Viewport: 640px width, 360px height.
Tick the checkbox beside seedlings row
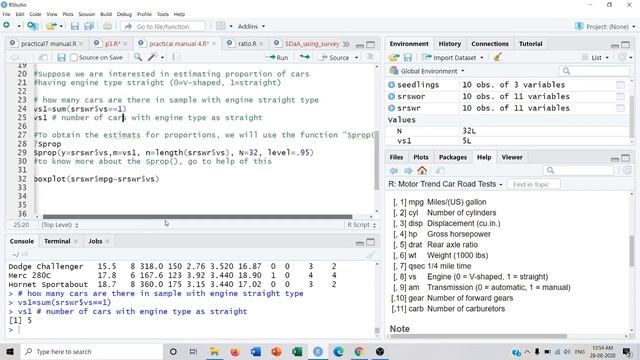click(x=620, y=85)
